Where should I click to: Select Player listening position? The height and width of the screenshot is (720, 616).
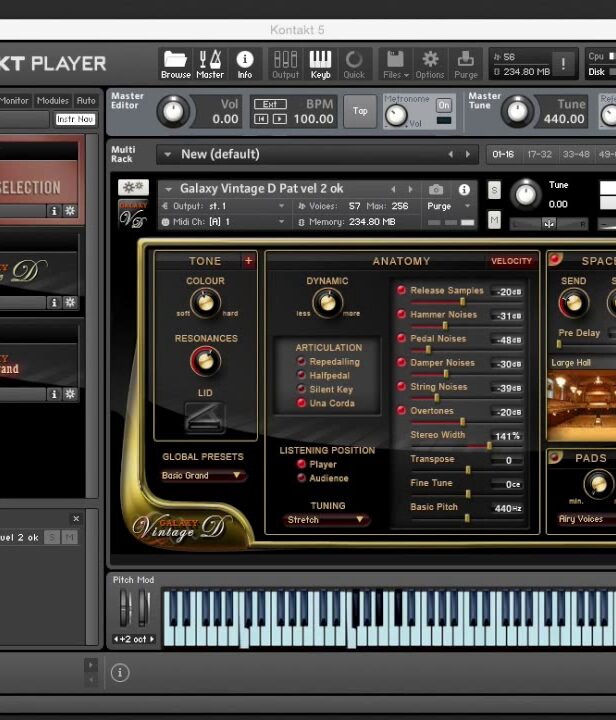tap(302, 464)
